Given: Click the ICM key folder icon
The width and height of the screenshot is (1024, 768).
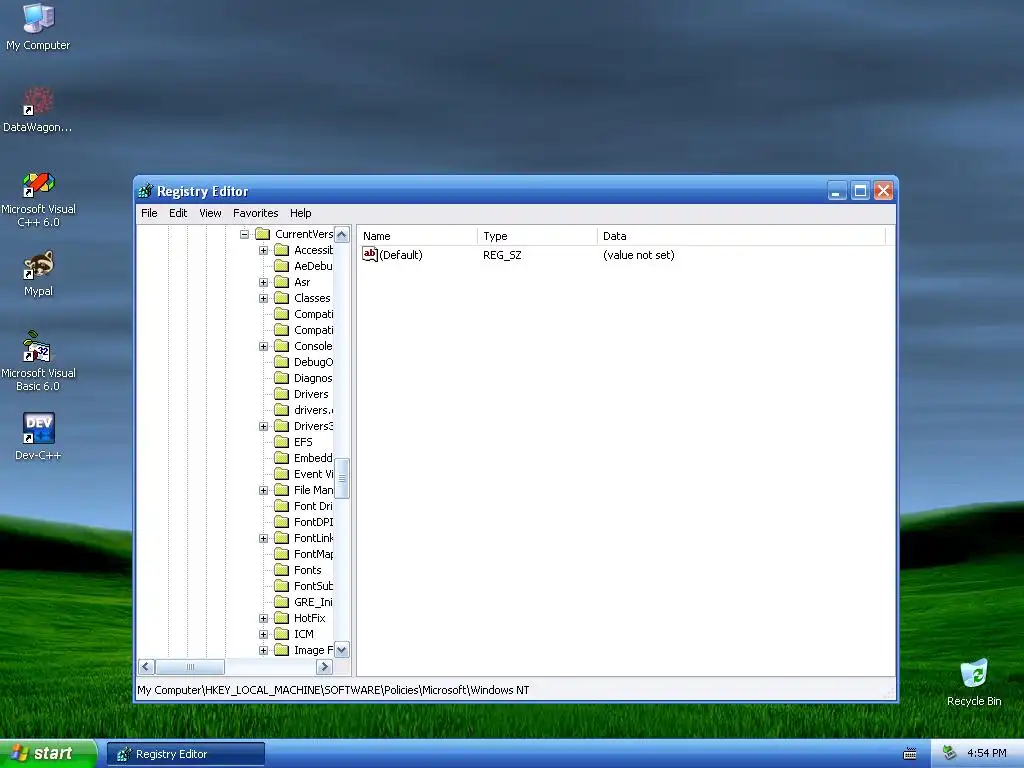Looking at the screenshot, I should [x=281, y=634].
